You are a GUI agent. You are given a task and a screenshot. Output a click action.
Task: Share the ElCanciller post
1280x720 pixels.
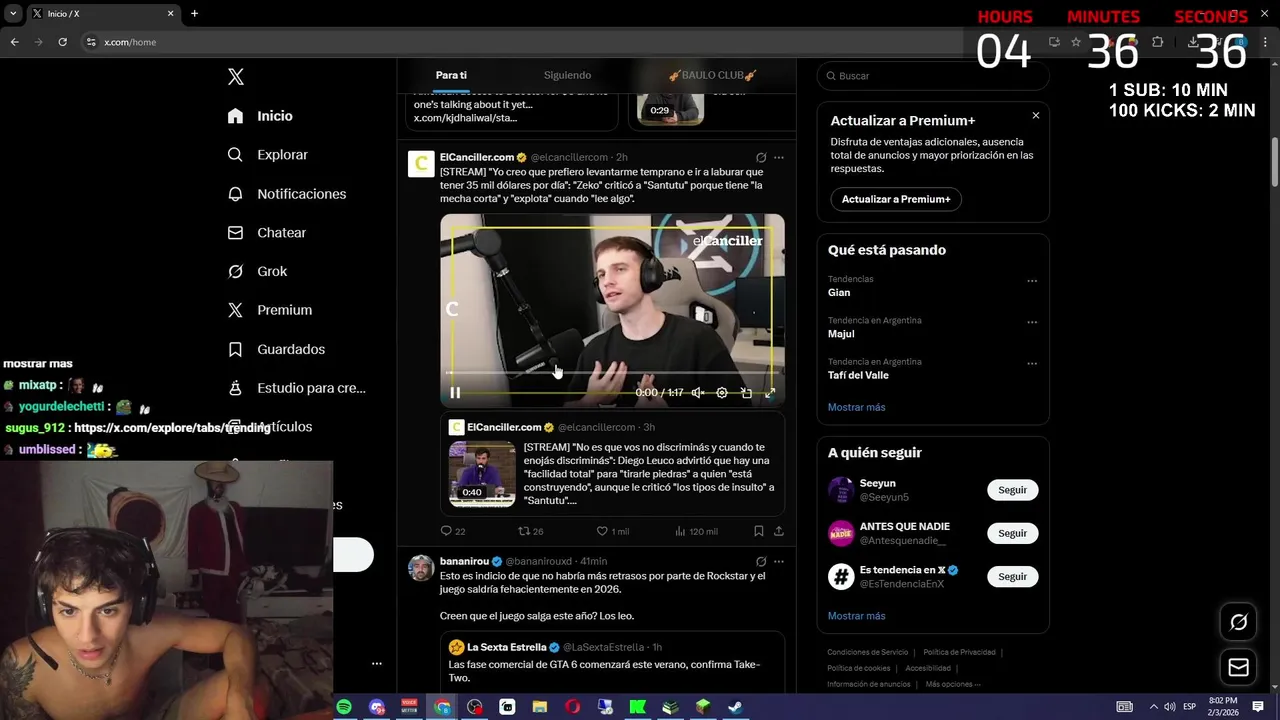(778, 531)
